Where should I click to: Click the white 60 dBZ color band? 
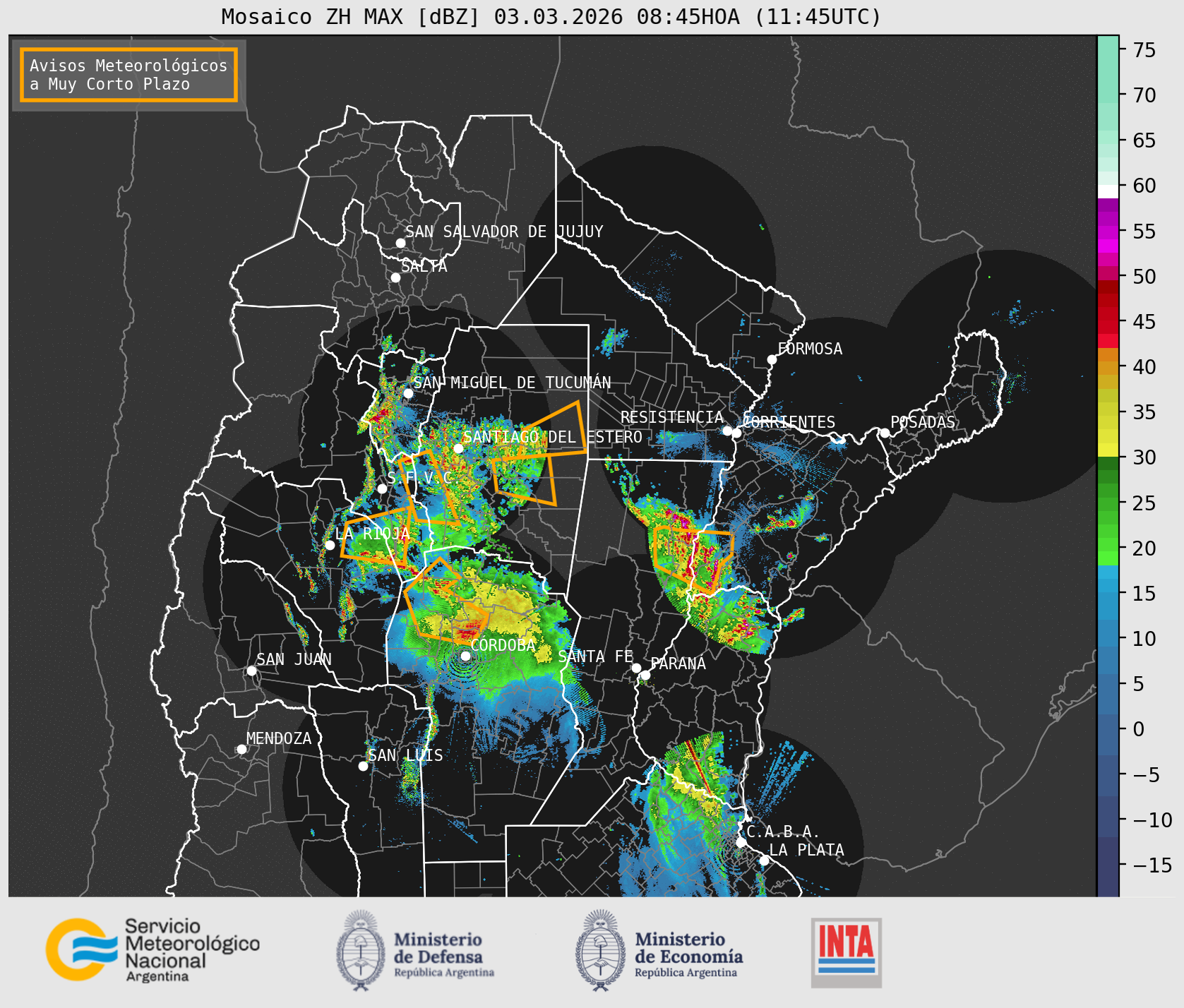(x=1108, y=191)
